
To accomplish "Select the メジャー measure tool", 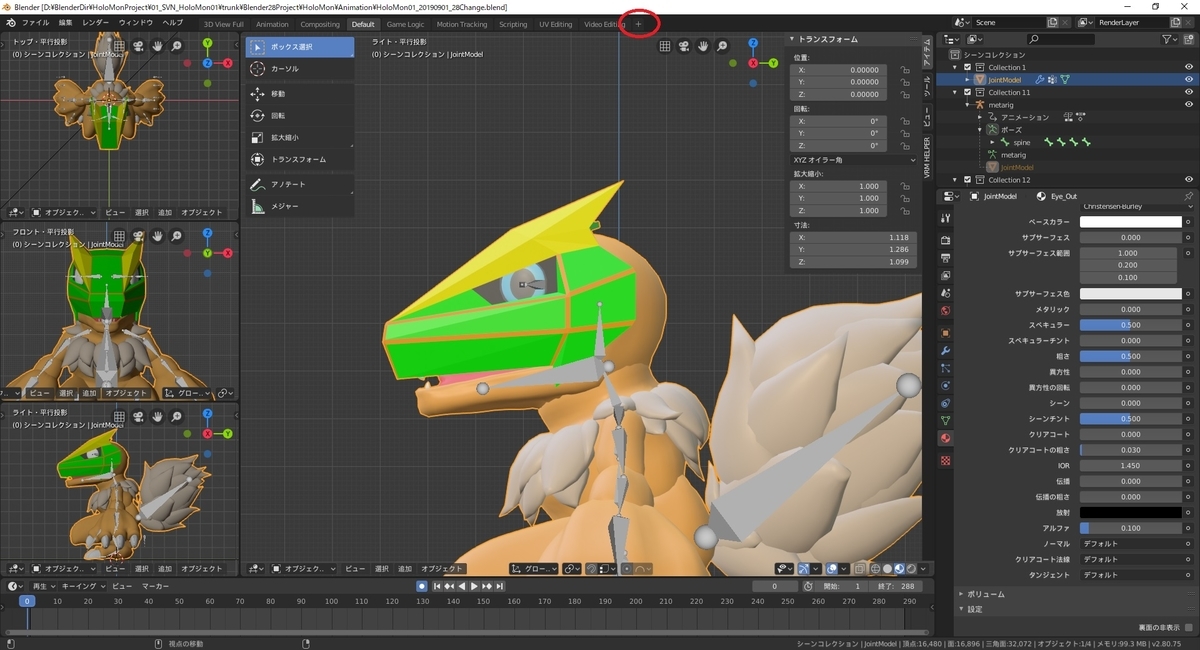I will tap(300, 206).
